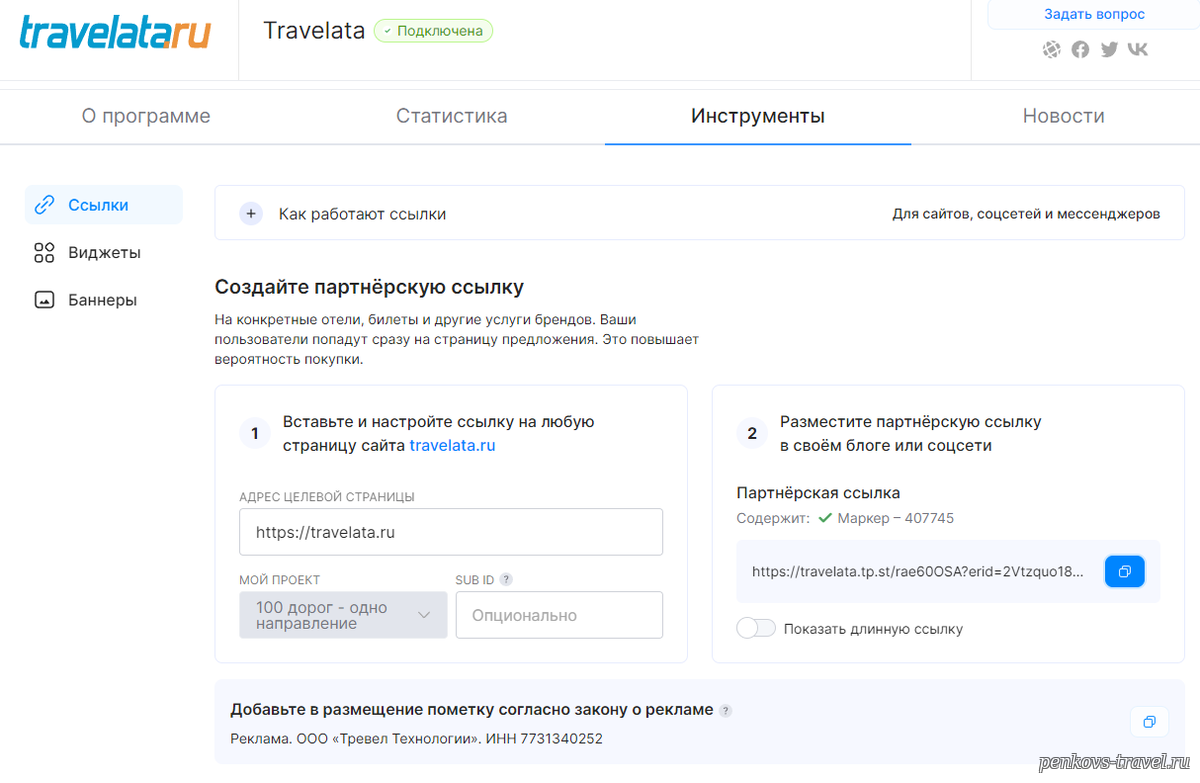This screenshot has width=1200, height=783.
Task: Click the 'Подключена' status badge
Action: 433,31
